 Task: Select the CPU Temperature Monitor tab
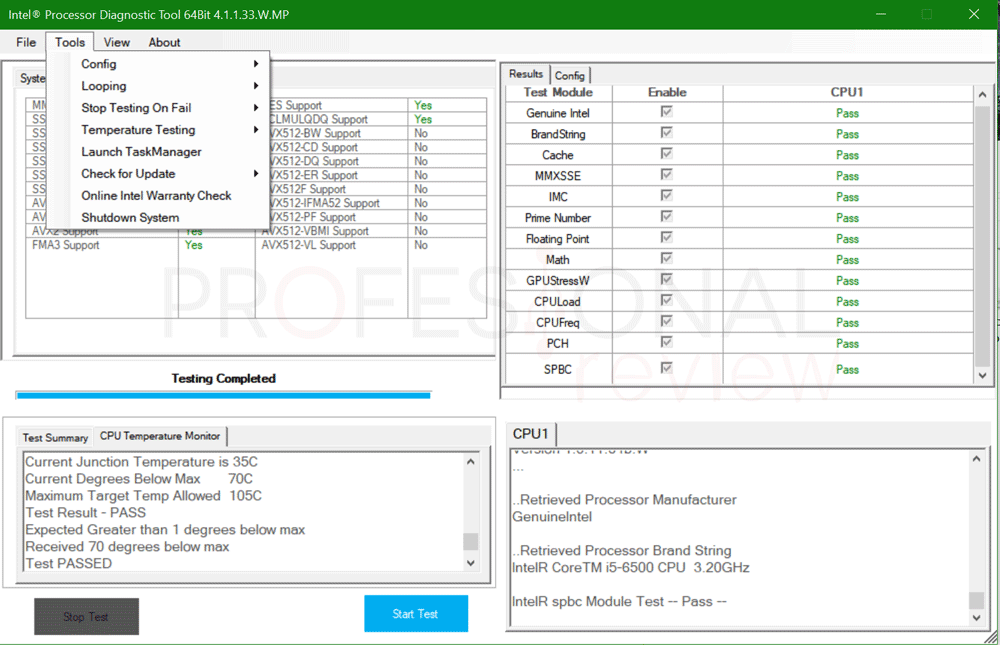pyautogui.click(x=160, y=436)
